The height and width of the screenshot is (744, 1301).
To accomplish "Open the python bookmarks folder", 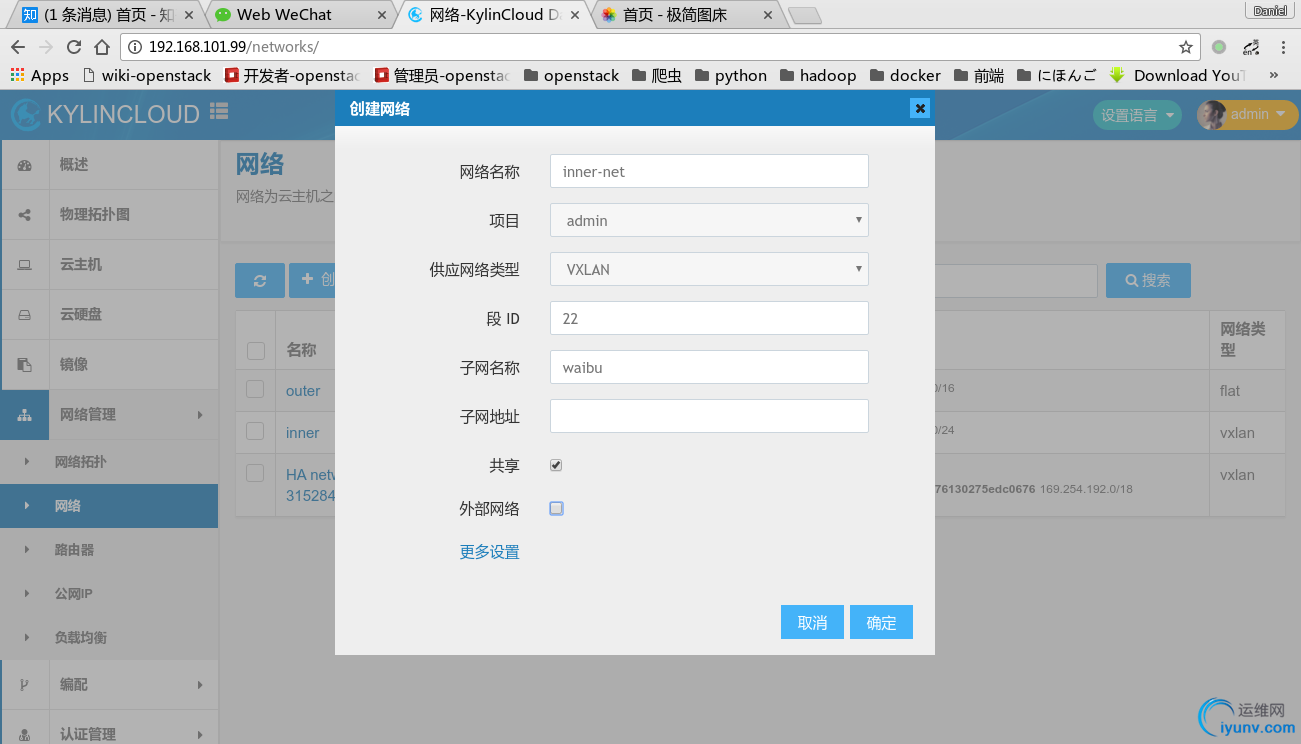I will pos(731,75).
